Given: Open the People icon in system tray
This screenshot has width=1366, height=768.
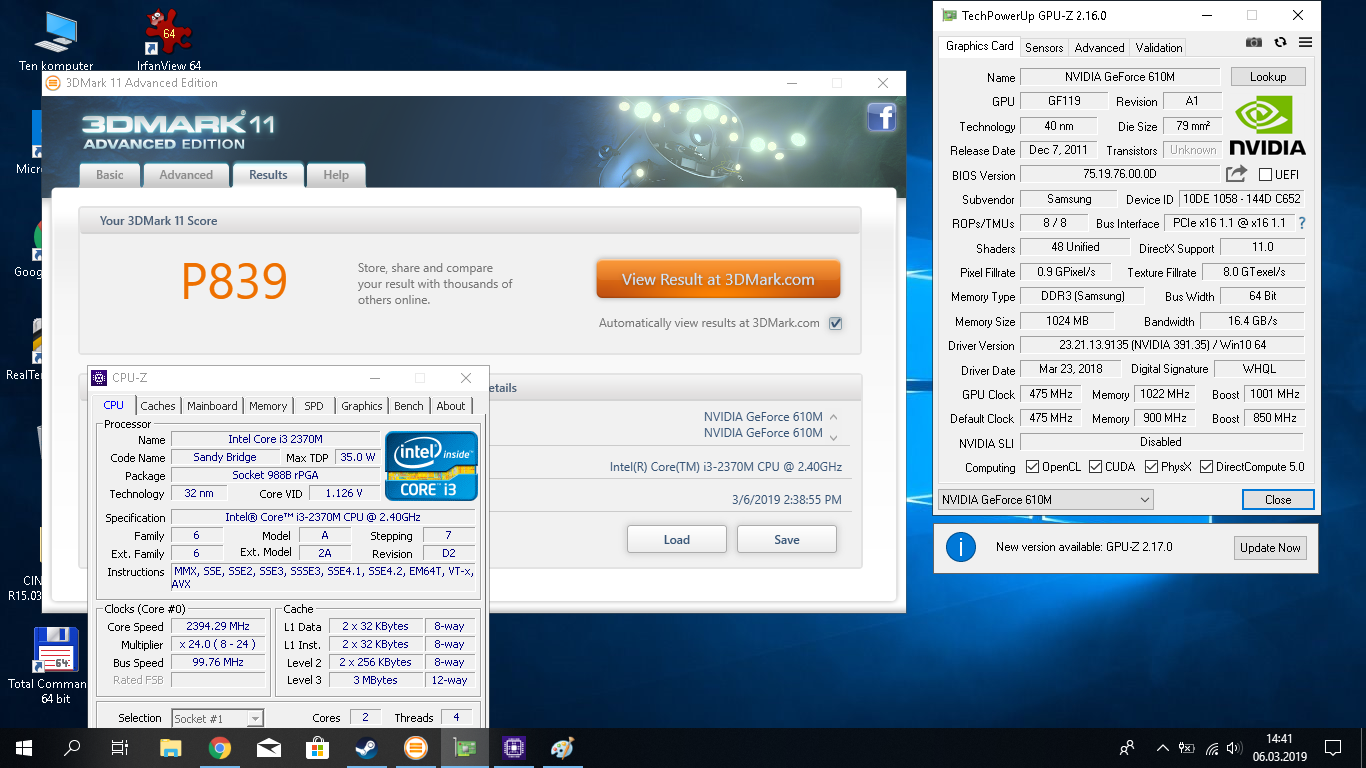Looking at the screenshot, I should (x=1127, y=748).
